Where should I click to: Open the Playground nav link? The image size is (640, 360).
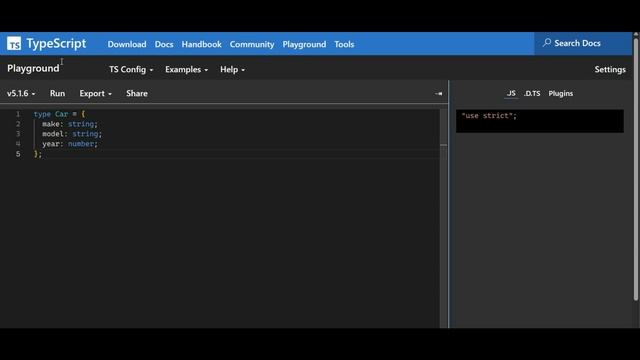point(304,44)
